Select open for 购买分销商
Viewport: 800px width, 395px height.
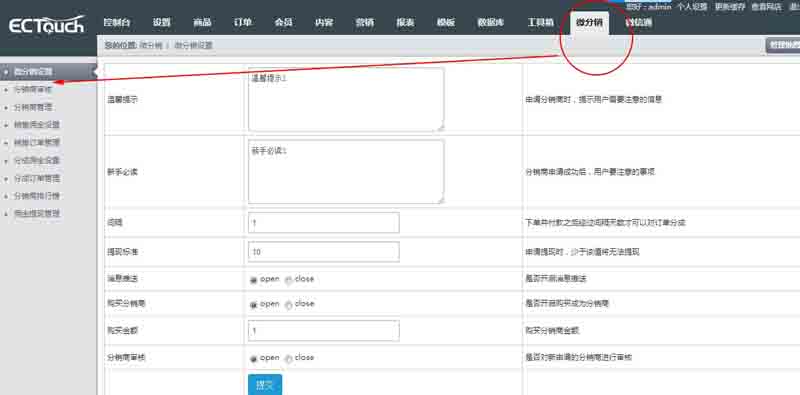(254, 305)
